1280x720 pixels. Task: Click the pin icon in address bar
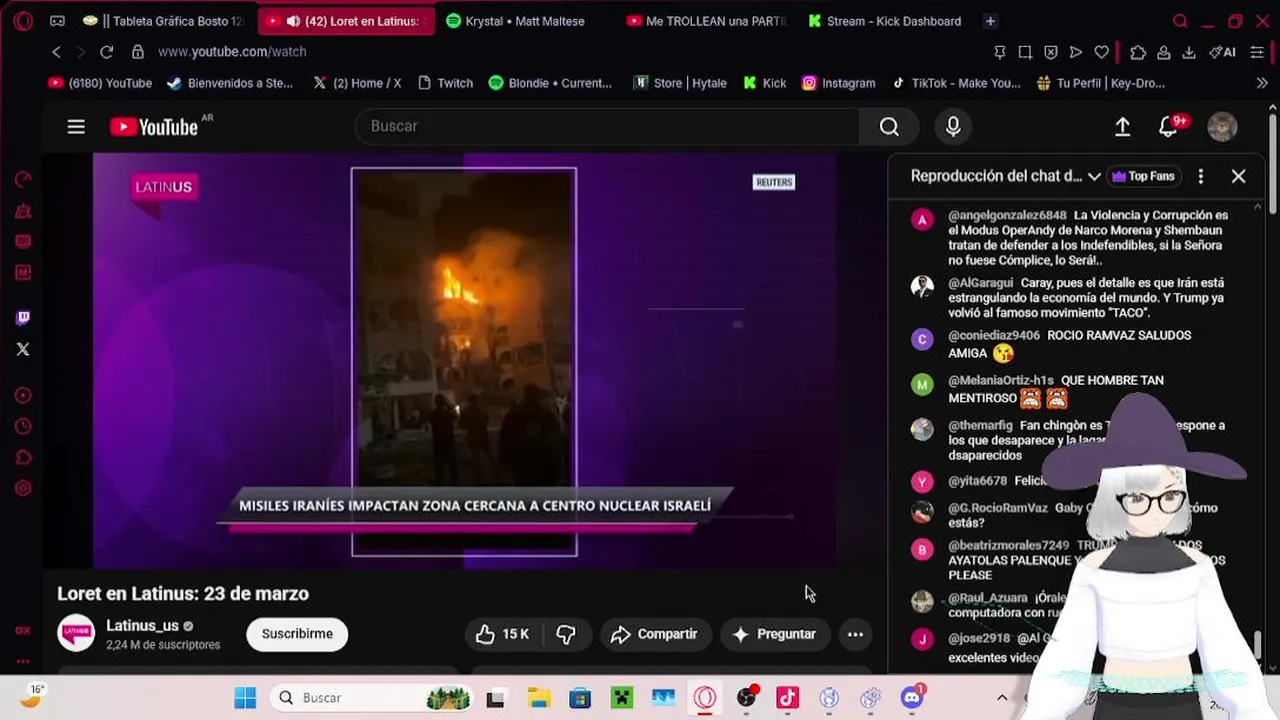point(1000,52)
